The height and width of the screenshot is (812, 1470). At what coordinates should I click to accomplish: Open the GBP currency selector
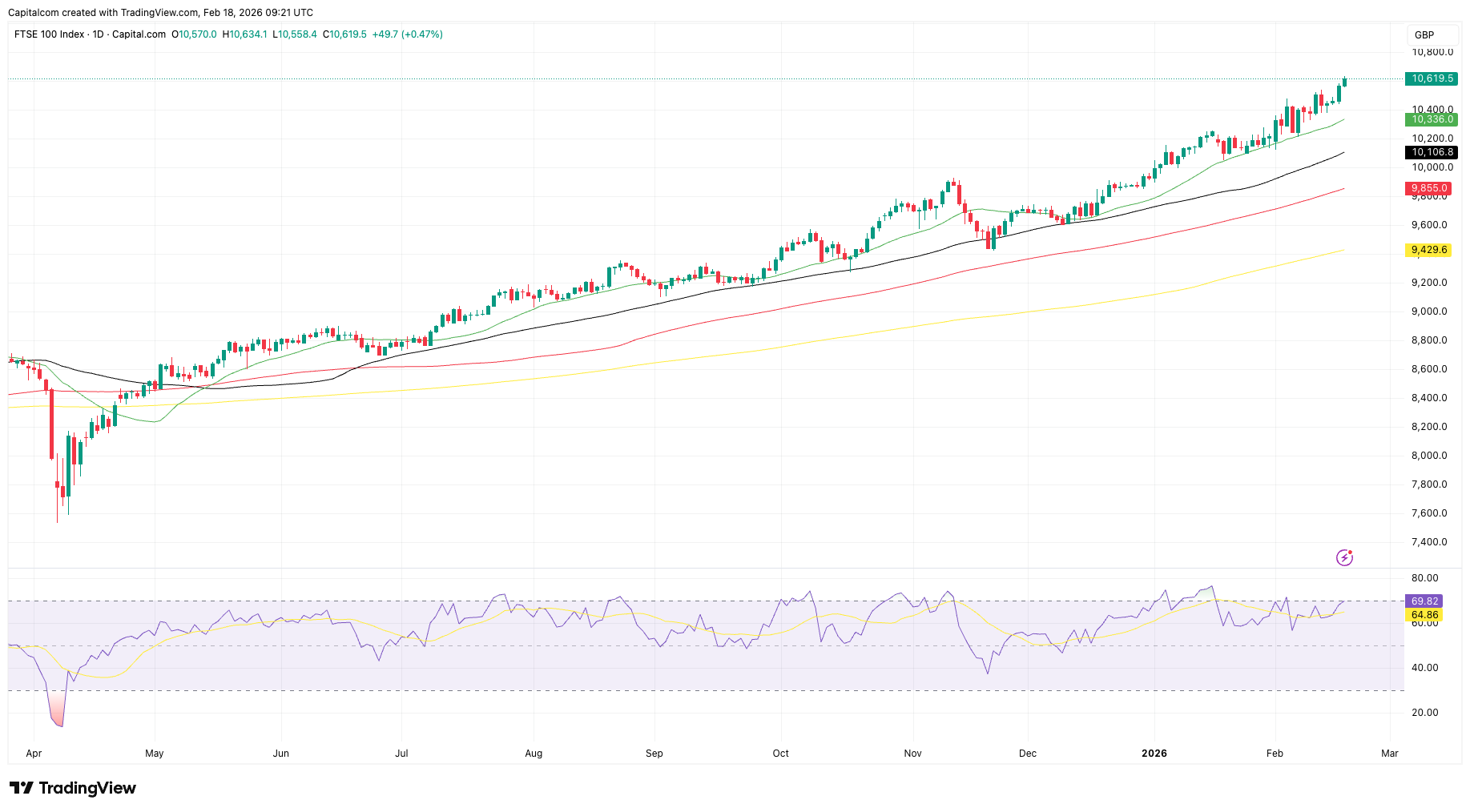tap(1424, 35)
